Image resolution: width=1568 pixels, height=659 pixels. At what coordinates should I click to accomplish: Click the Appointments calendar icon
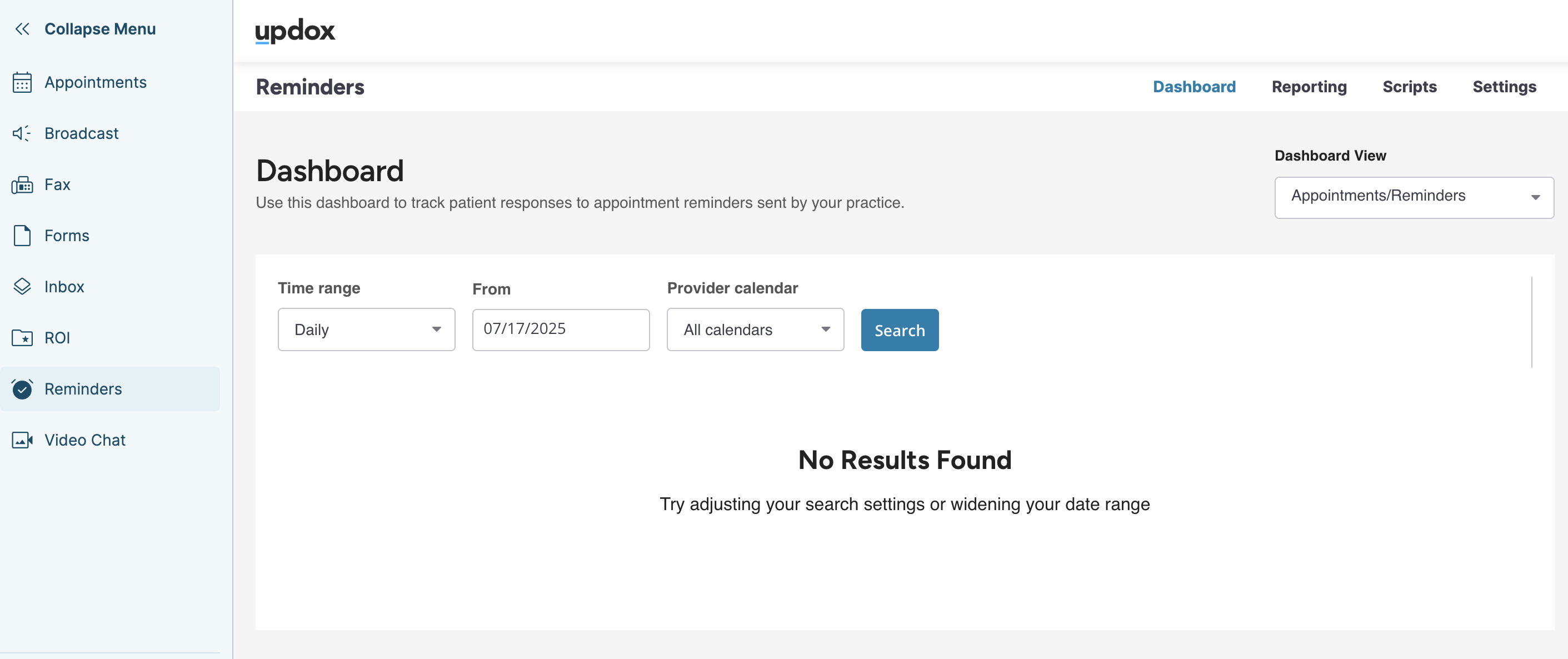(x=23, y=82)
